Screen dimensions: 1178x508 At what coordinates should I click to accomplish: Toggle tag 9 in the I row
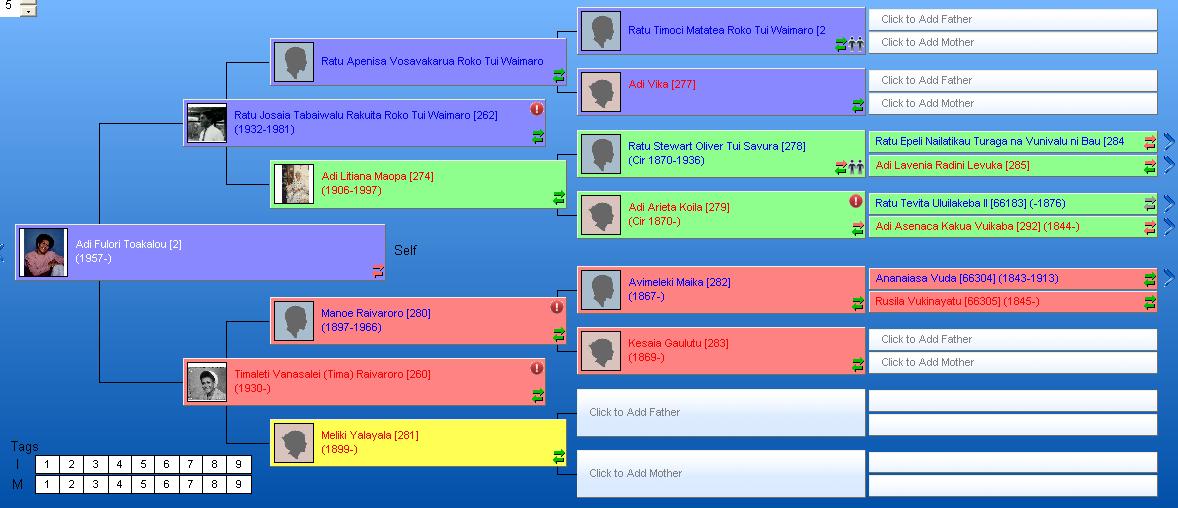click(x=238, y=464)
